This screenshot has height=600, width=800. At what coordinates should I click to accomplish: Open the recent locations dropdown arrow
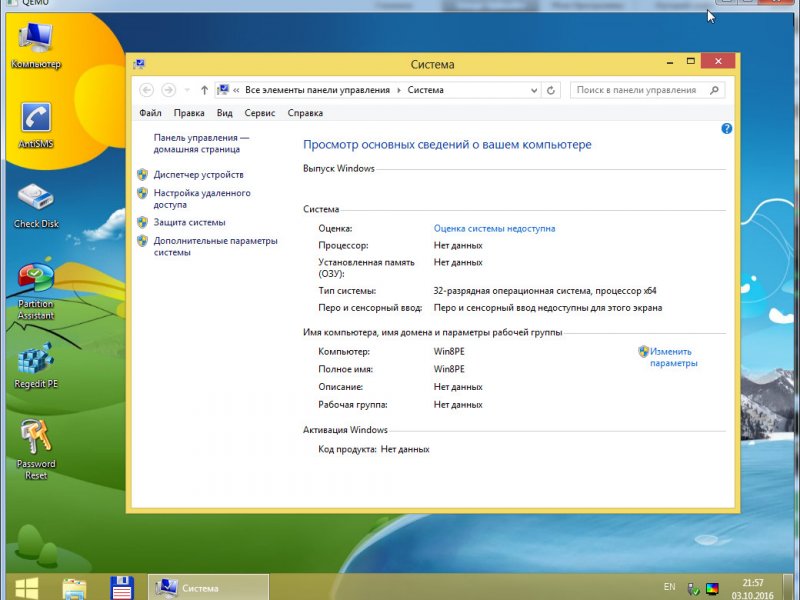(187, 90)
